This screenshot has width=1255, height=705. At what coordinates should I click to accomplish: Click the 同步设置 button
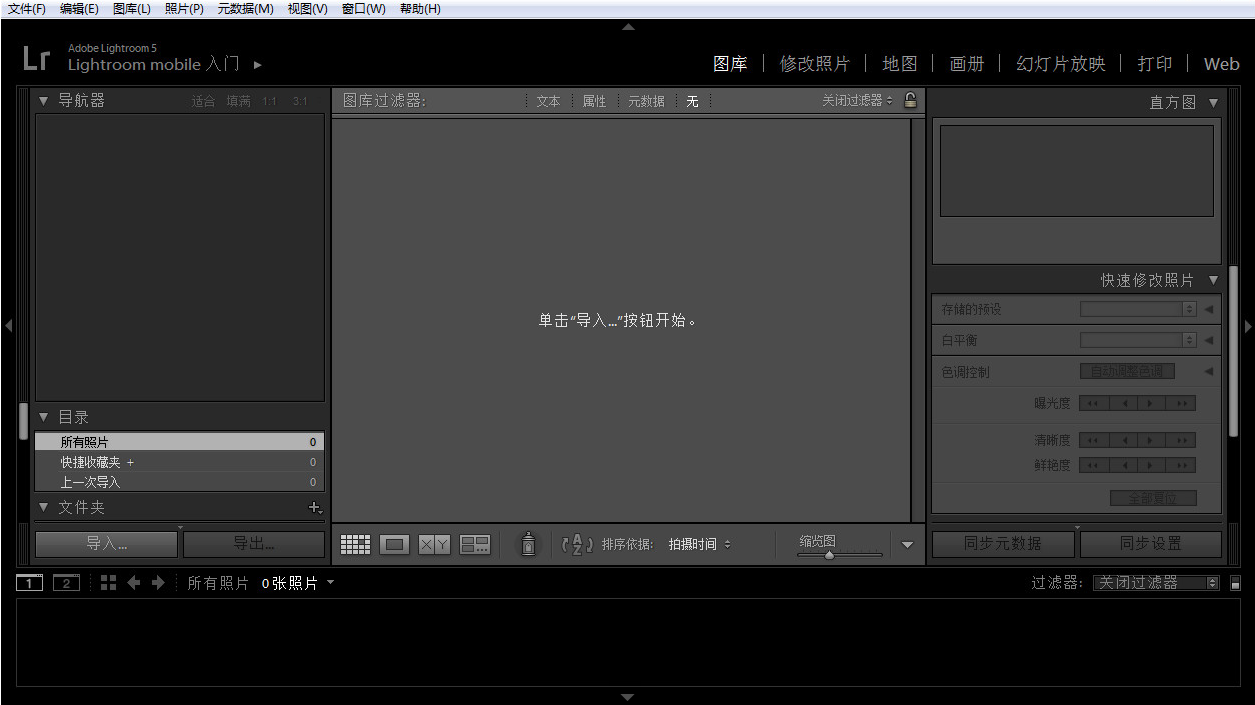pos(1150,544)
